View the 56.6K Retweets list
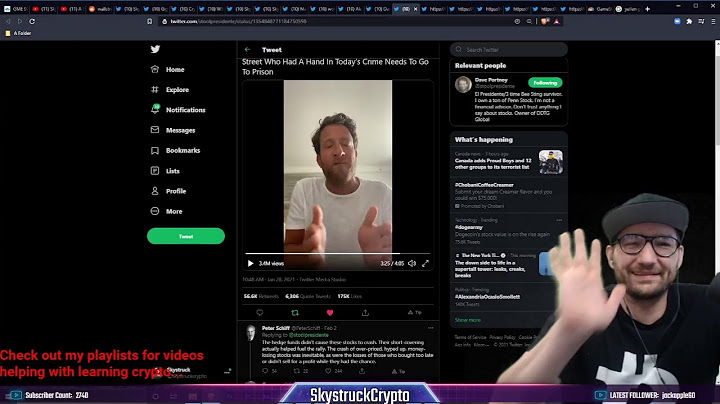Viewport: 720px width, 404px height. [x=261, y=296]
